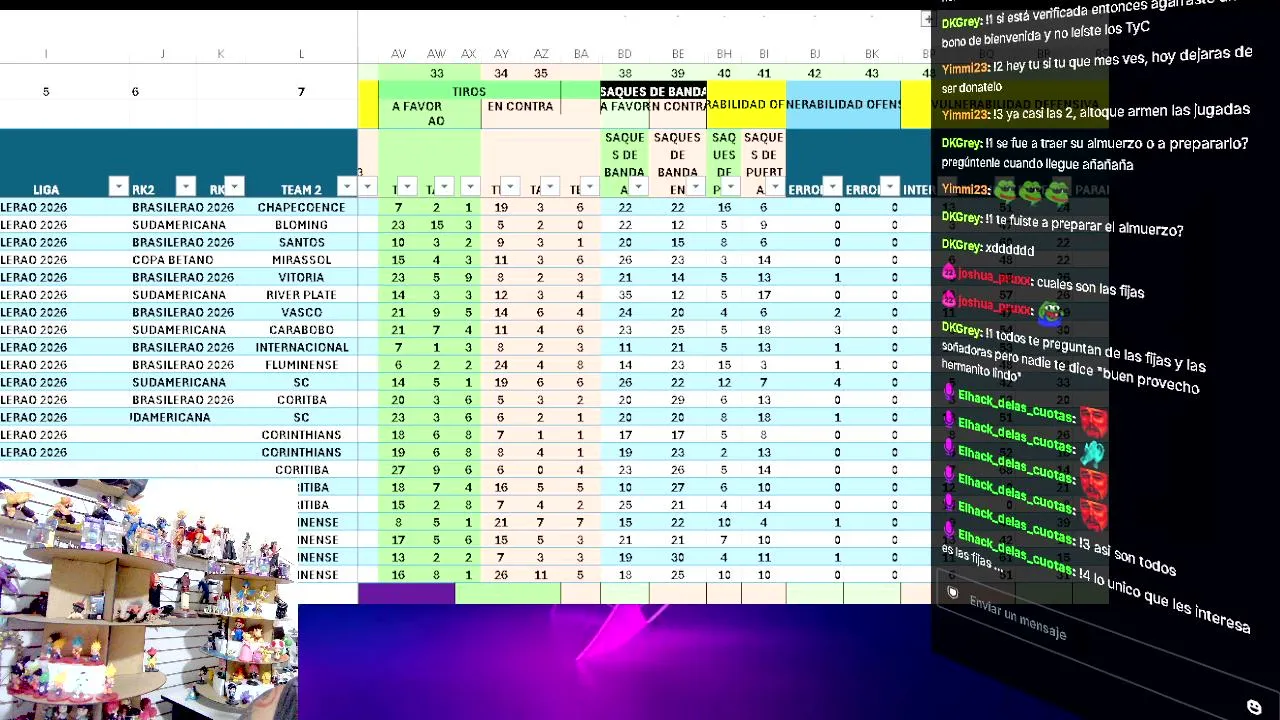Select column header L
This screenshot has height=720, width=1280.
pyautogui.click(x=301, y=54)
